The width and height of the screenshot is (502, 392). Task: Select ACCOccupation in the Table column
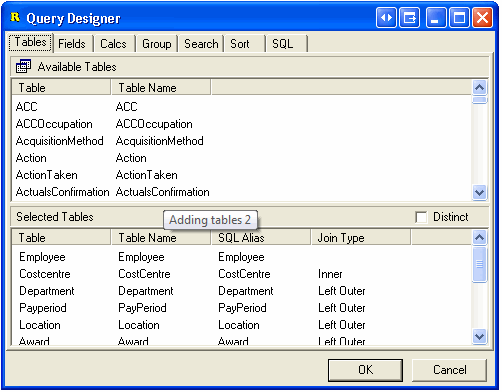click(54, 124)
